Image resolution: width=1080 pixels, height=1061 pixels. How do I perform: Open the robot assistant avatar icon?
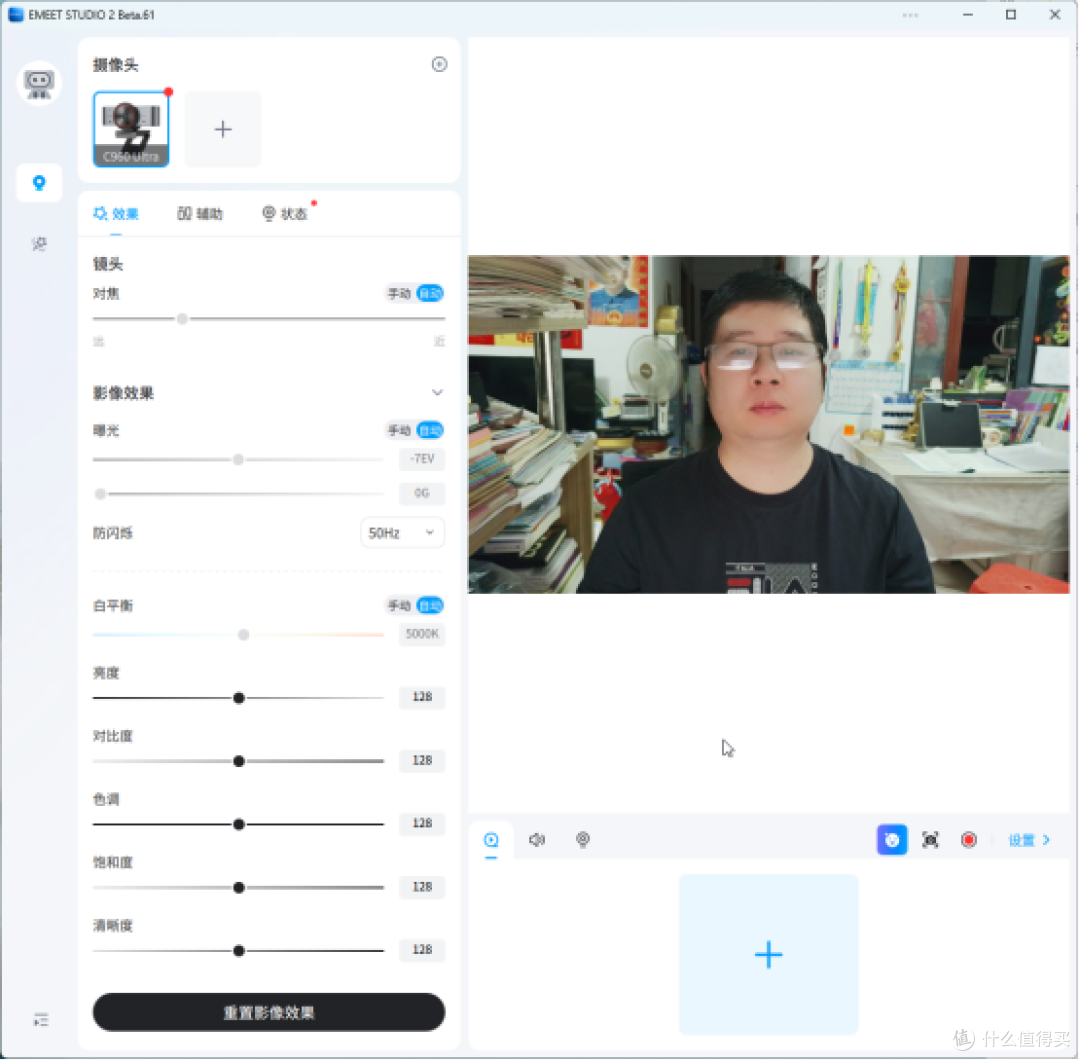(39, 83)
